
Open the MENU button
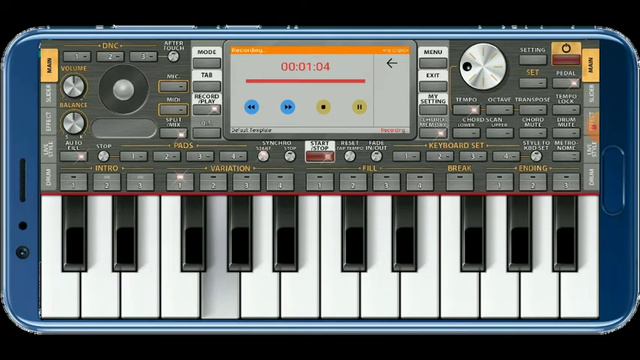click(433, 63)
